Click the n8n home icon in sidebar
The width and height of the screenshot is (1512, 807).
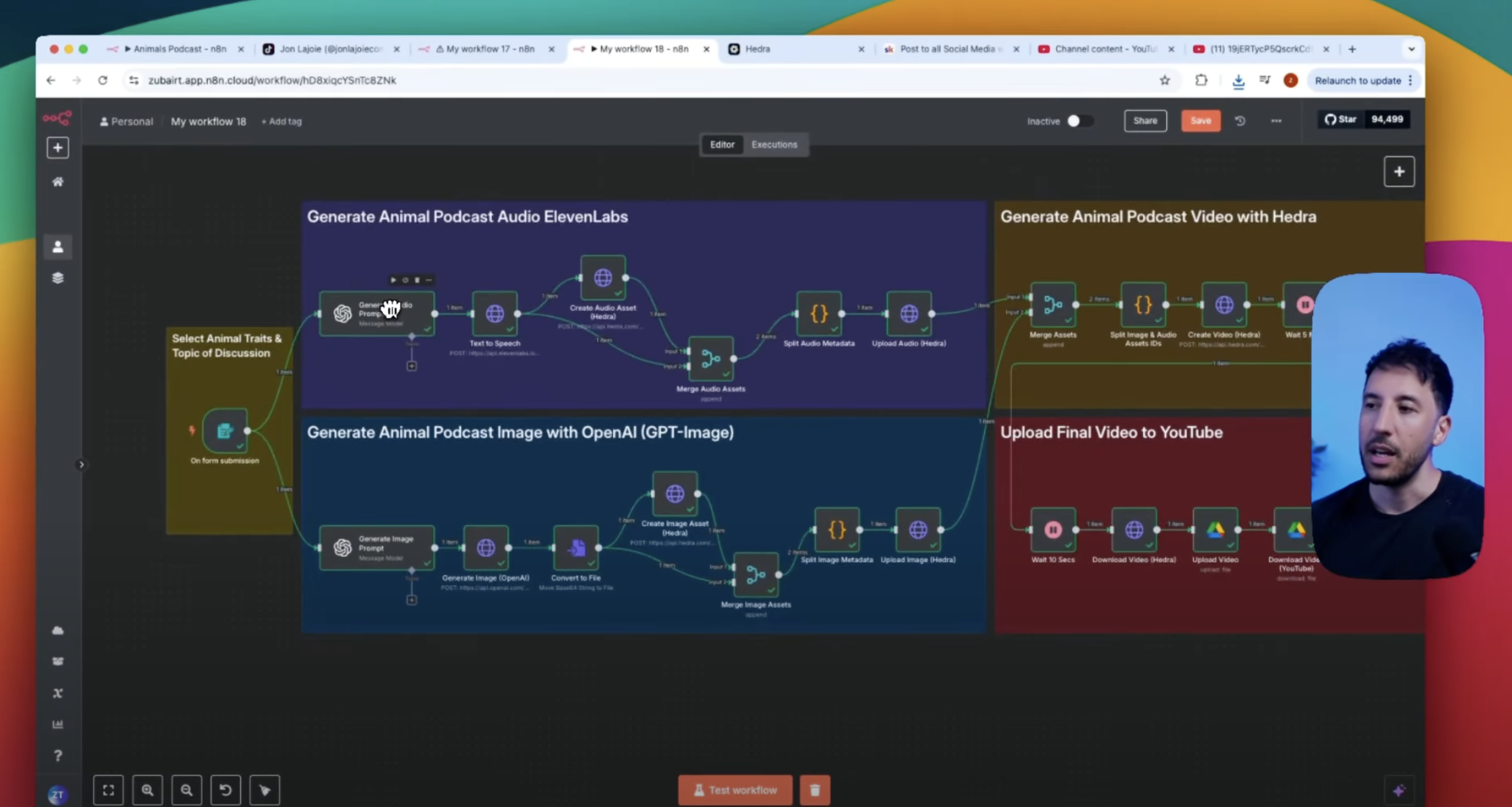point(58,182)
